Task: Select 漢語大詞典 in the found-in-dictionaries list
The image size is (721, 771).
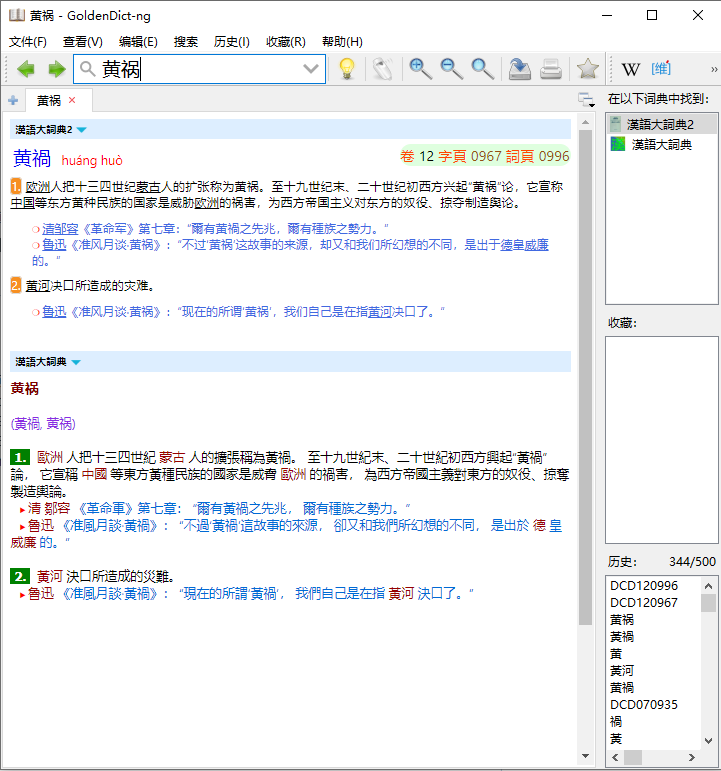Action: [x=659, y=145]
